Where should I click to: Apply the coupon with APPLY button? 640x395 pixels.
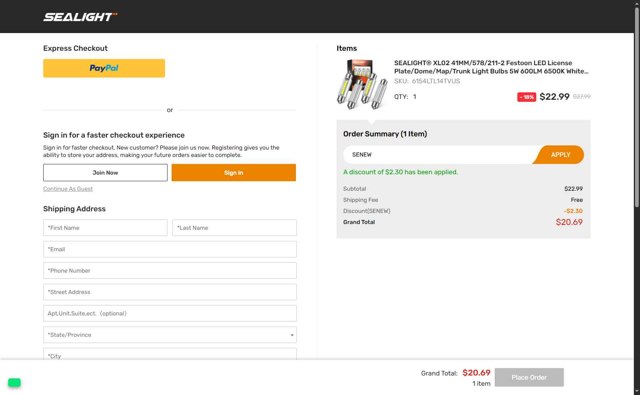coord(560,155)
